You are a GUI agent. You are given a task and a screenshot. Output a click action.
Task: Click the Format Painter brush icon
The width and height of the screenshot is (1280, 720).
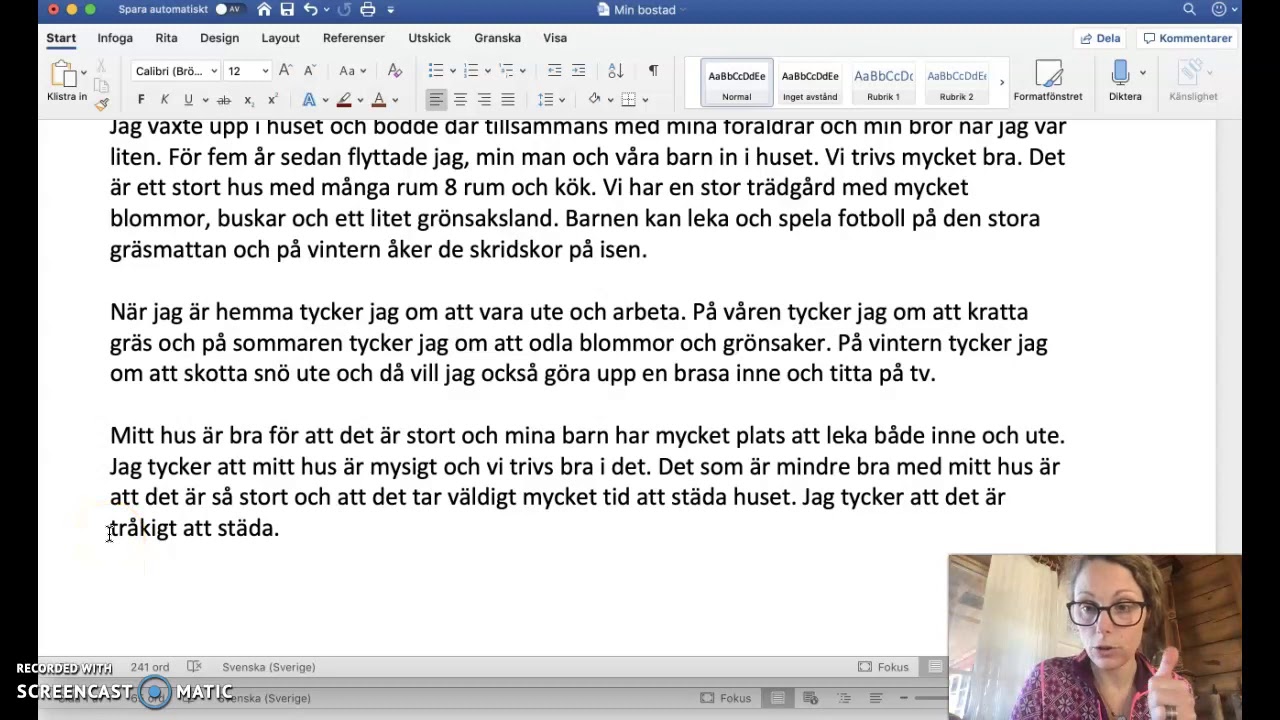pos(101,104)
